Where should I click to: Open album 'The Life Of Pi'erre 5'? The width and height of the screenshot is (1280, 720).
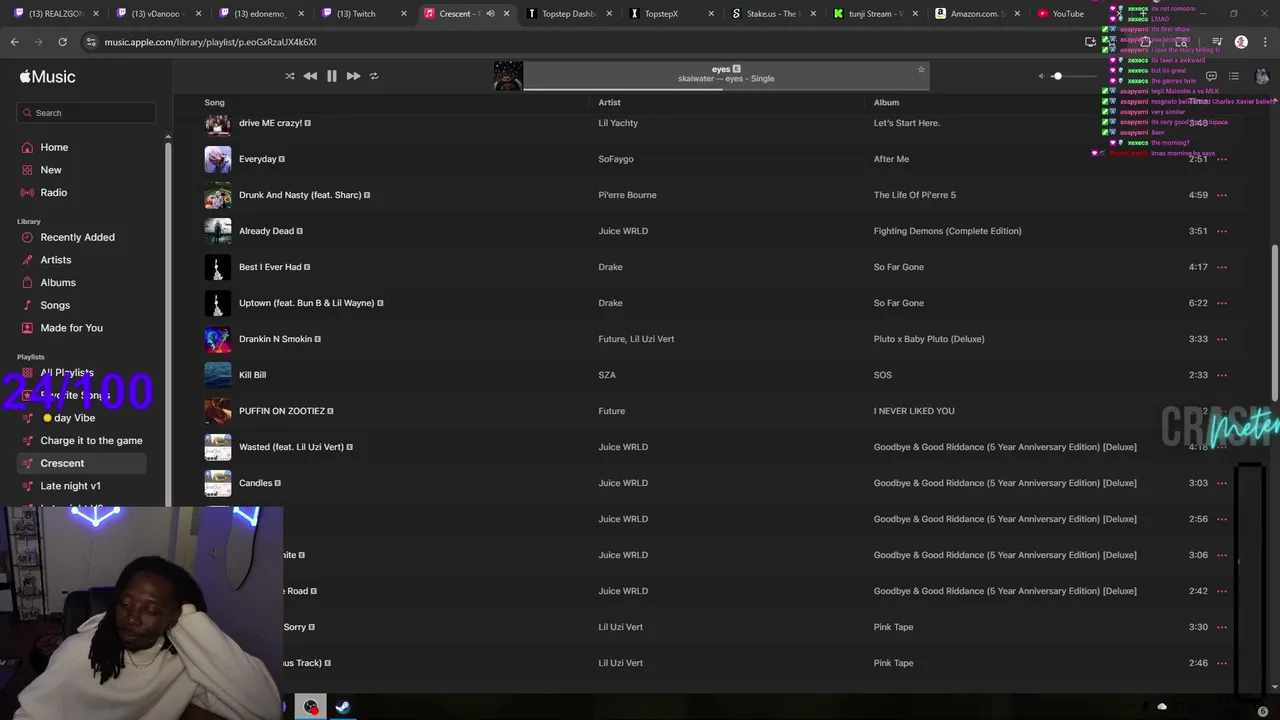[915, 195]
